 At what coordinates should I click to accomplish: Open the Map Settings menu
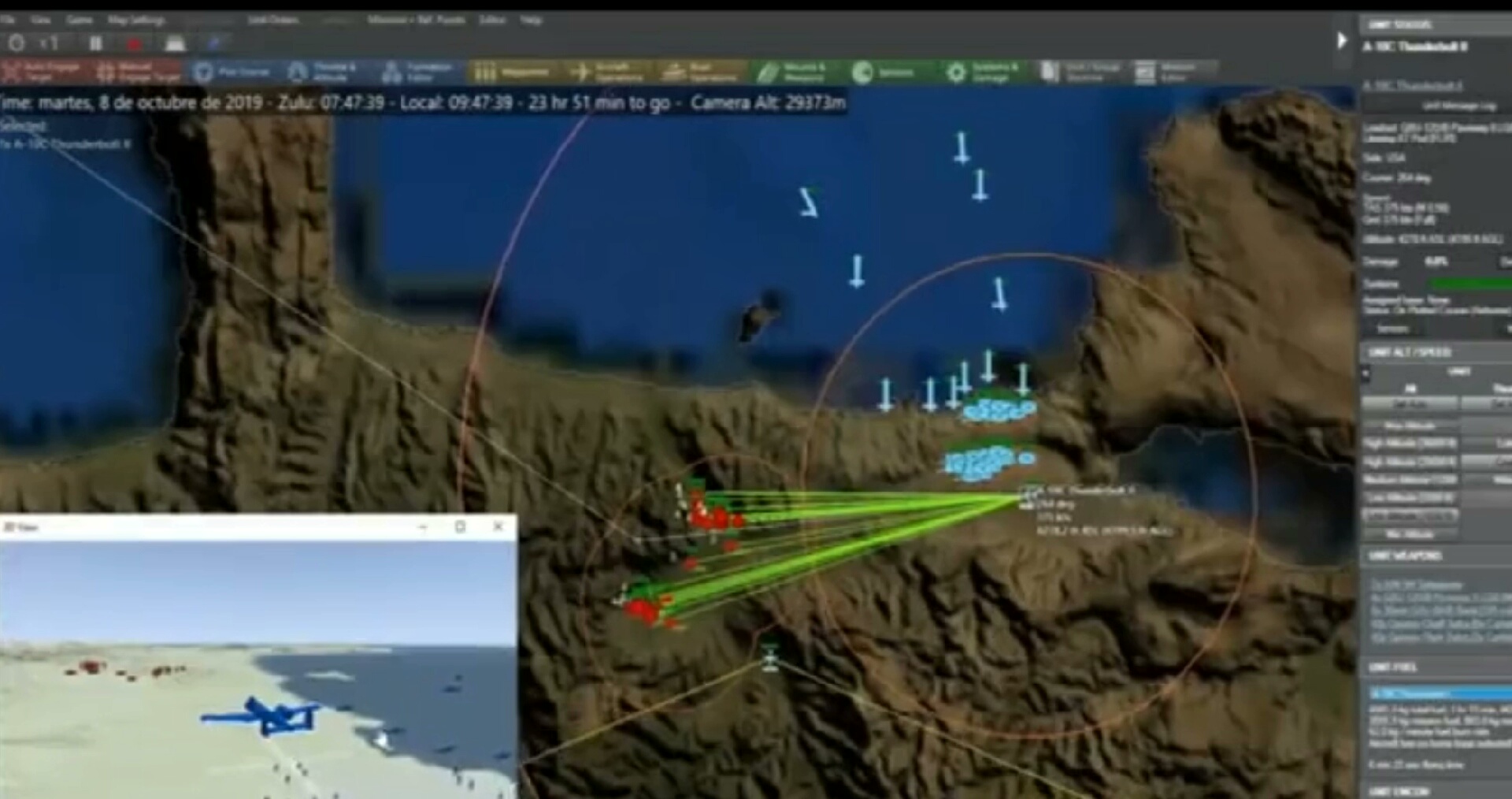(135, 20)
